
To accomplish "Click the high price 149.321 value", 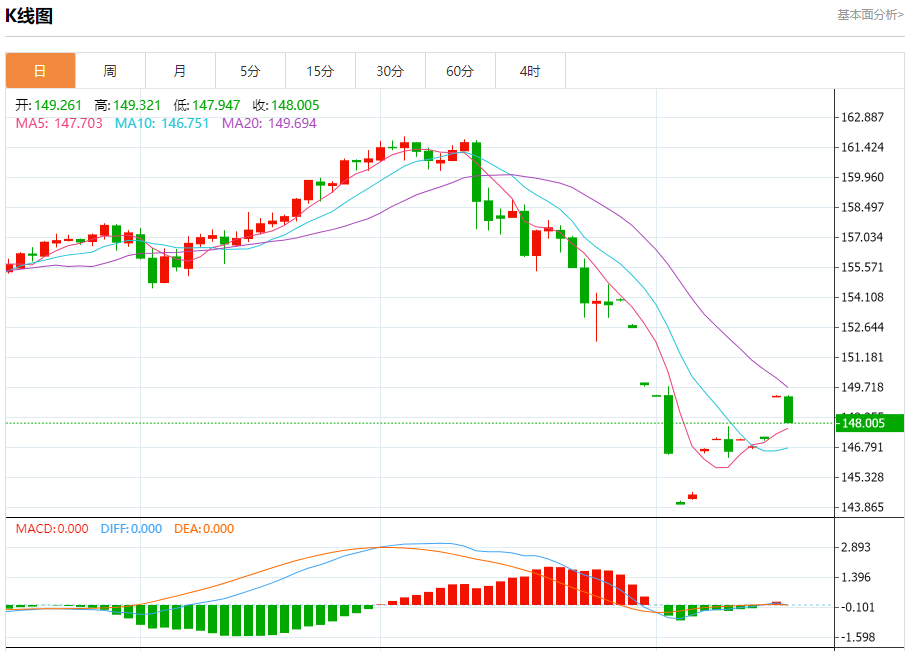I will pyautogui.click(x=137, y=105).
